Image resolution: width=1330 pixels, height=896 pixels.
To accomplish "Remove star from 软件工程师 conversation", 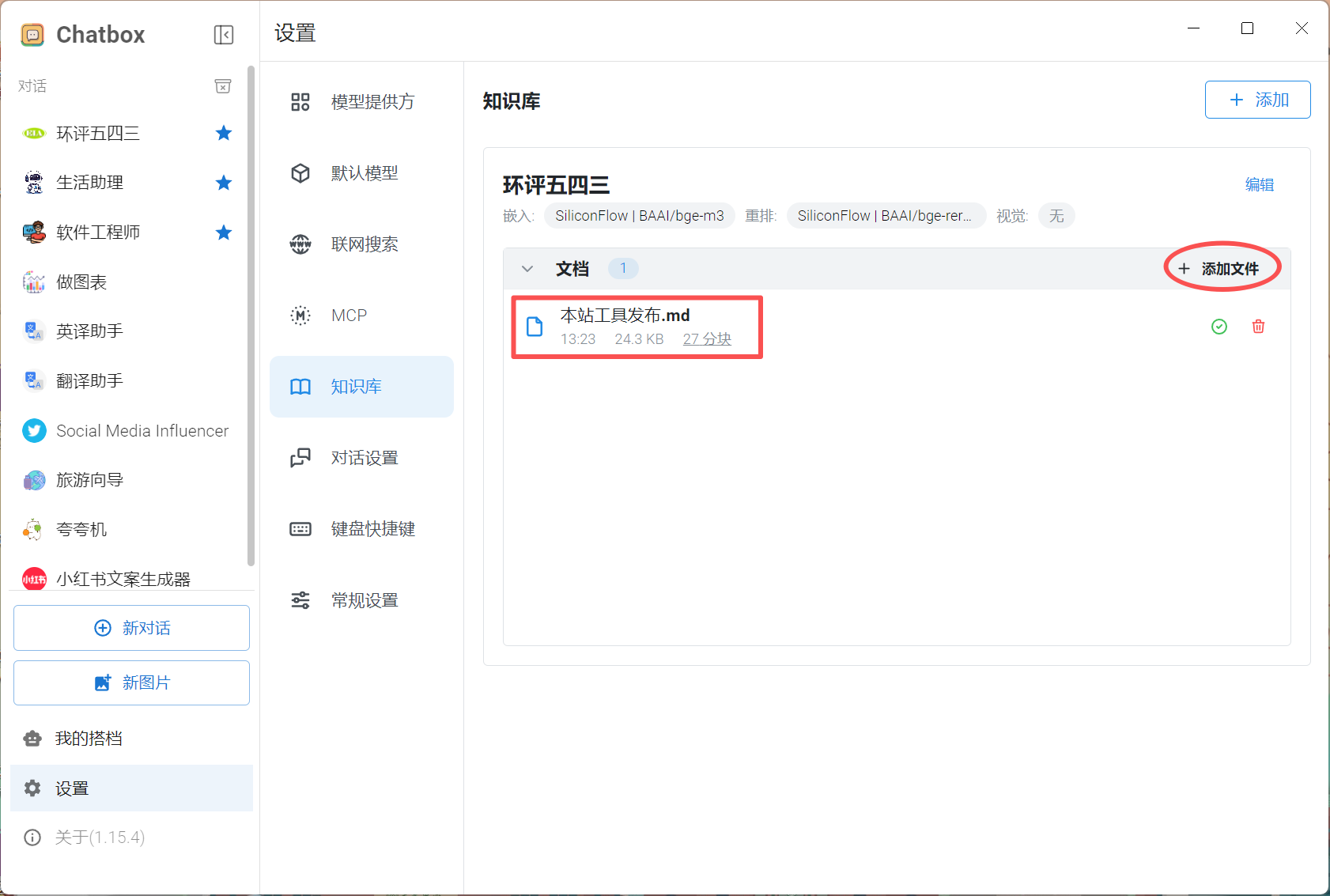I will [x=224, y=233].
